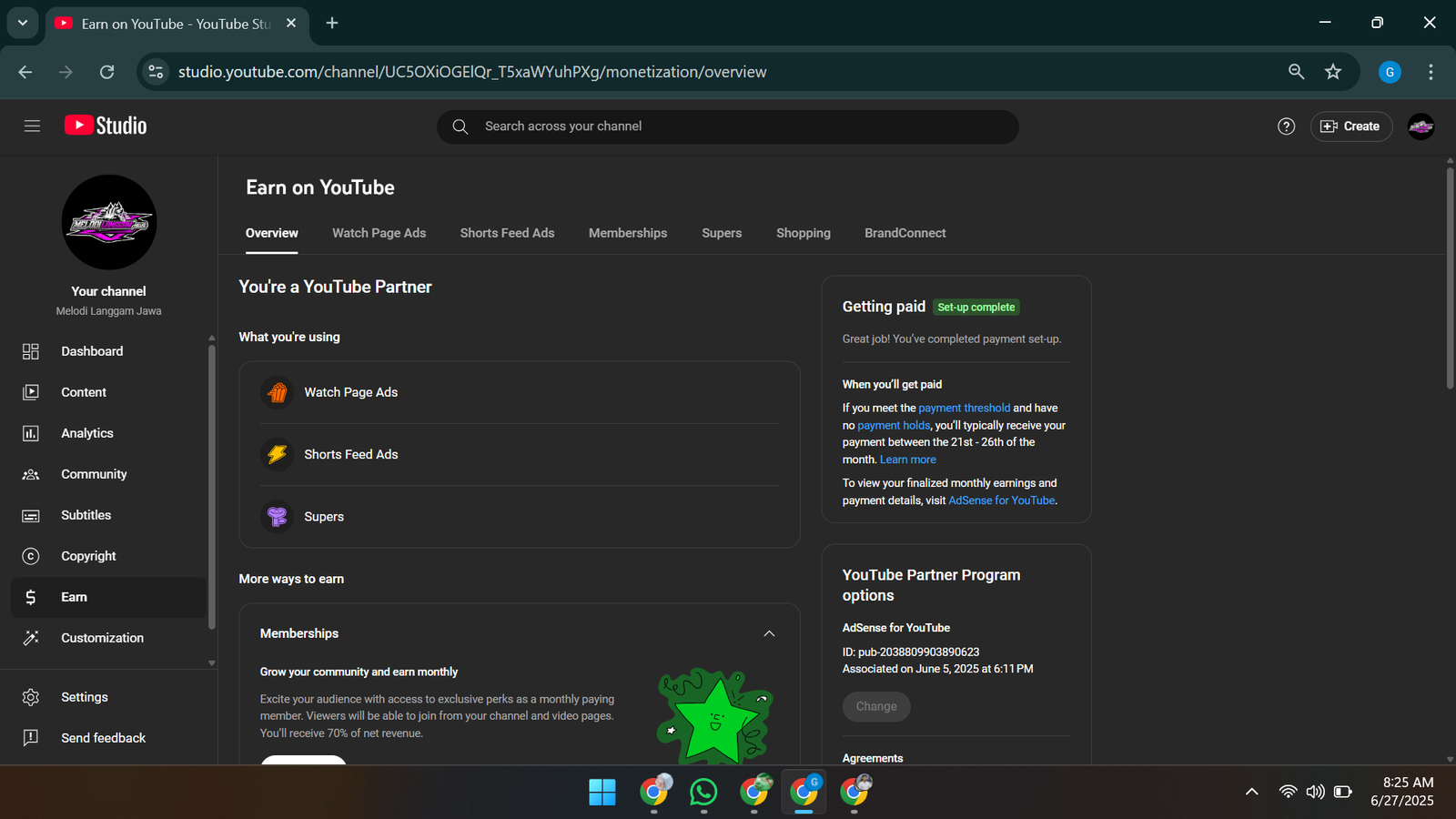This screenshot has width=1456, height=819.
Task: Click the Dashboard sidebar icon
Action: [x=31, y=351]
